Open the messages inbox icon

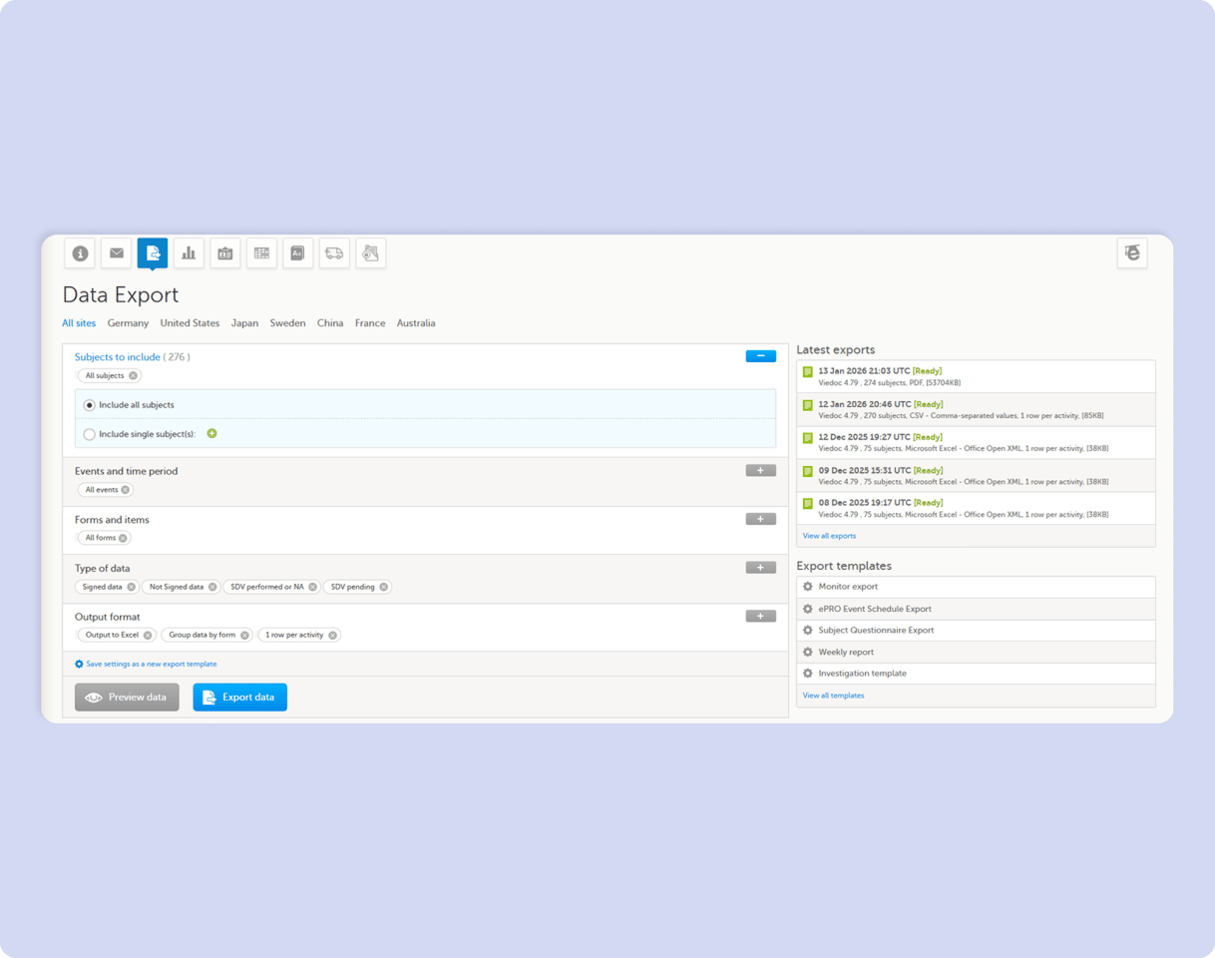(x=116, y=253)
